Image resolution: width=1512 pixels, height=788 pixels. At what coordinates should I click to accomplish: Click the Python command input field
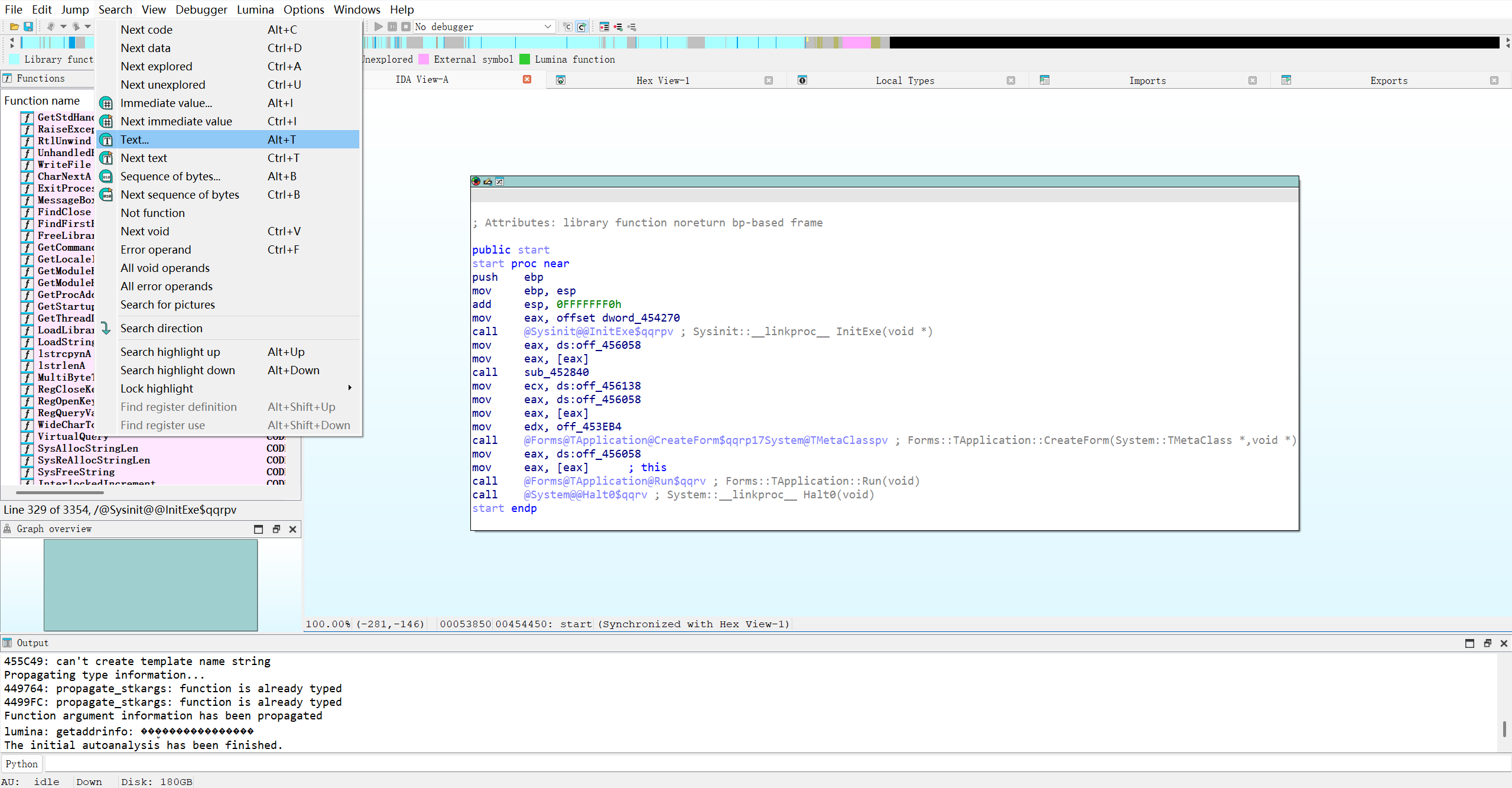coord(768,764)
